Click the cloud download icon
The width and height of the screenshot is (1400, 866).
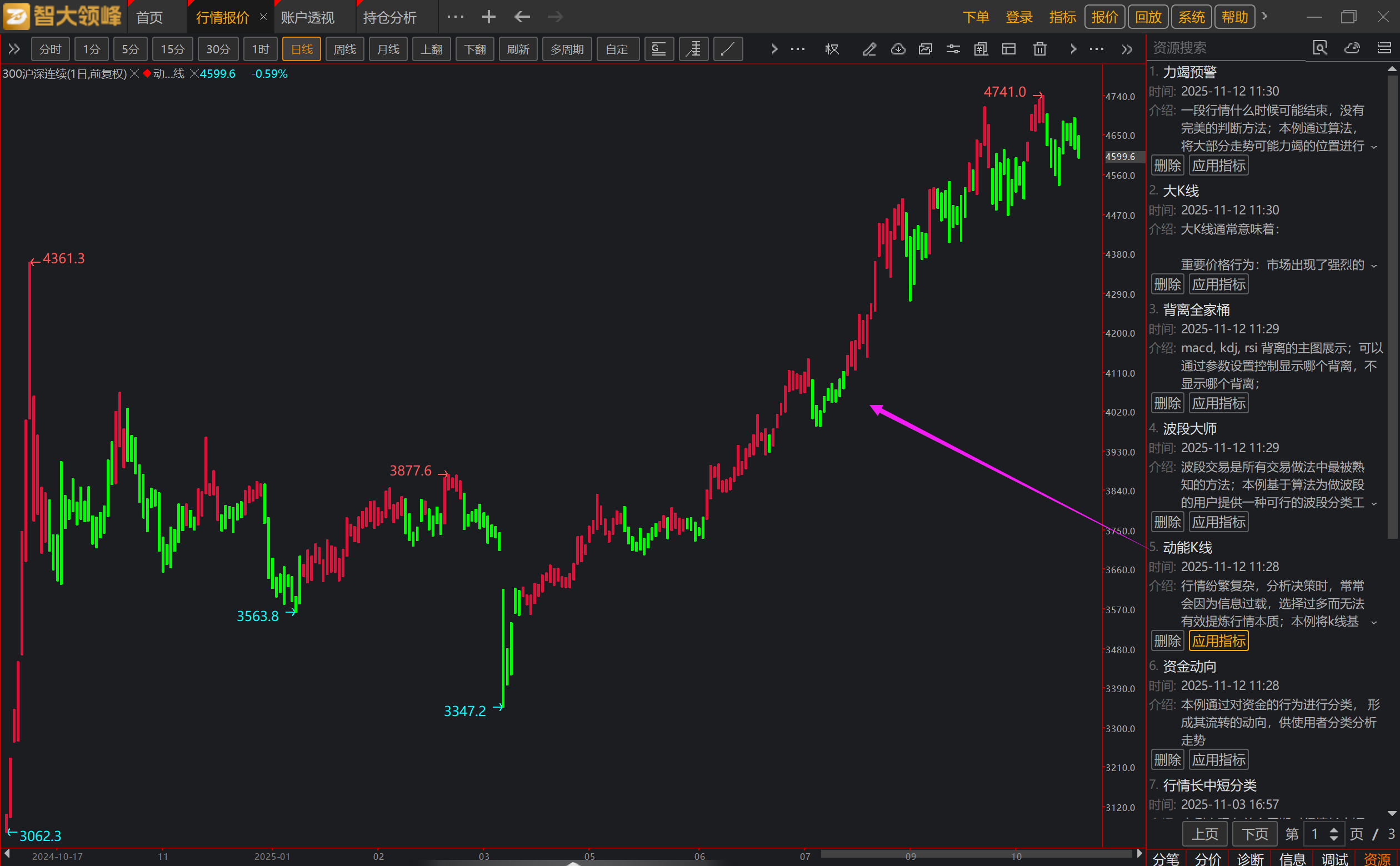coord(898,49)
